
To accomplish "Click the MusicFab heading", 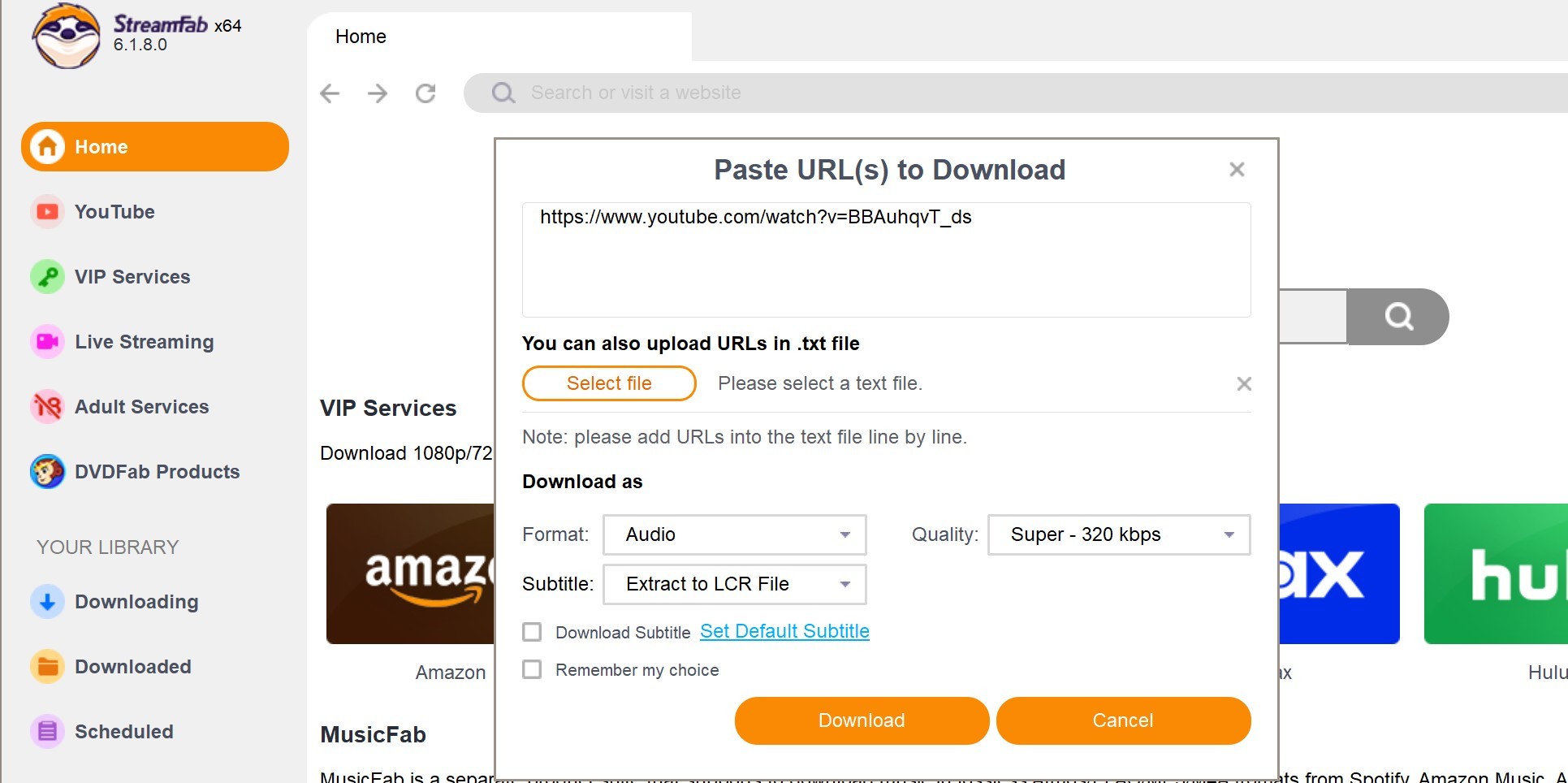I will coord(374,734).
